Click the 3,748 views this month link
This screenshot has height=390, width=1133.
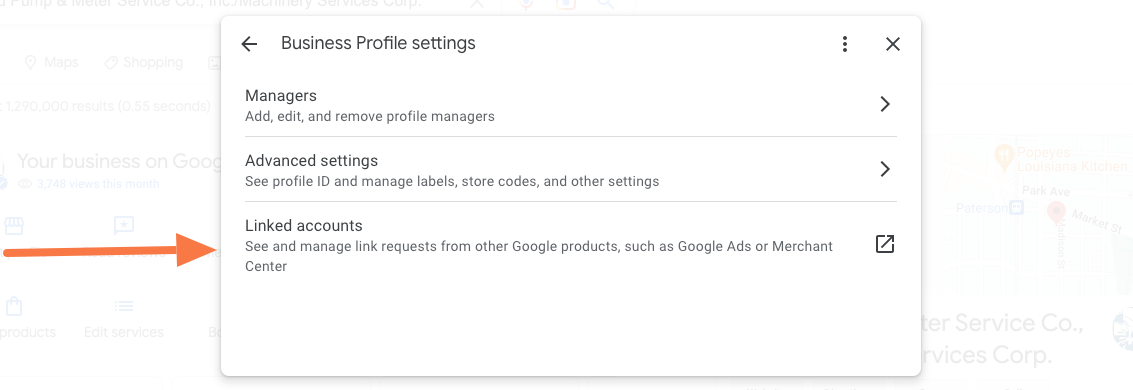(88, 184)
